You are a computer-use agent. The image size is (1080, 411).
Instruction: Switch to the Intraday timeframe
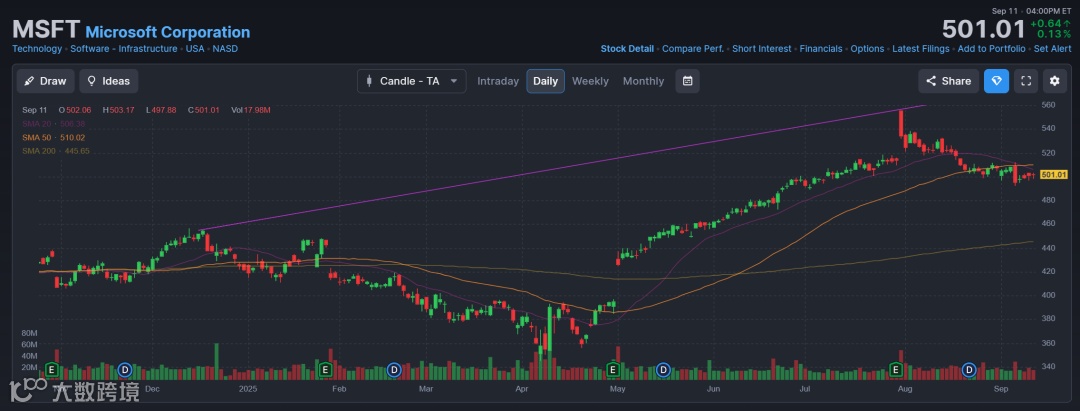(x=498, y=81)
